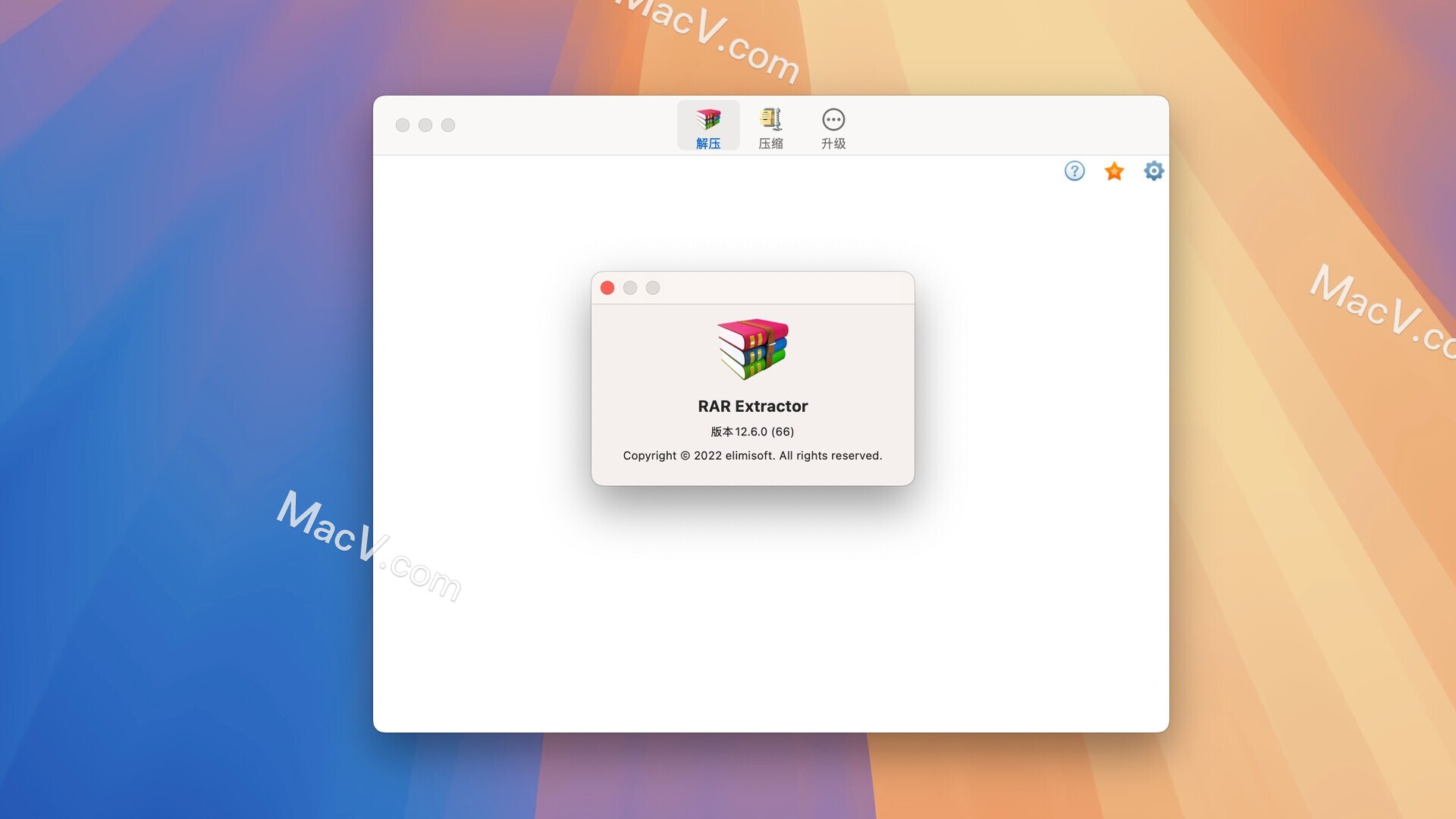The image size is (1456, 819).
Task: Click the orange star rating icon
Action: point(1113,171)
